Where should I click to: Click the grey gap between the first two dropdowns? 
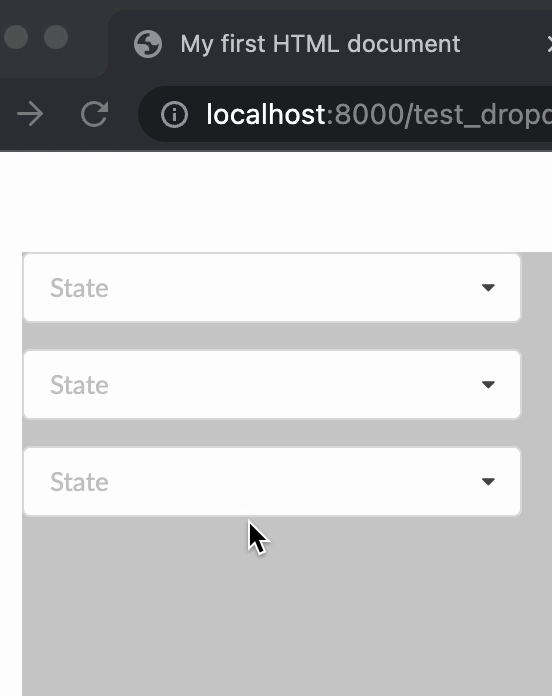pos(272,336)
